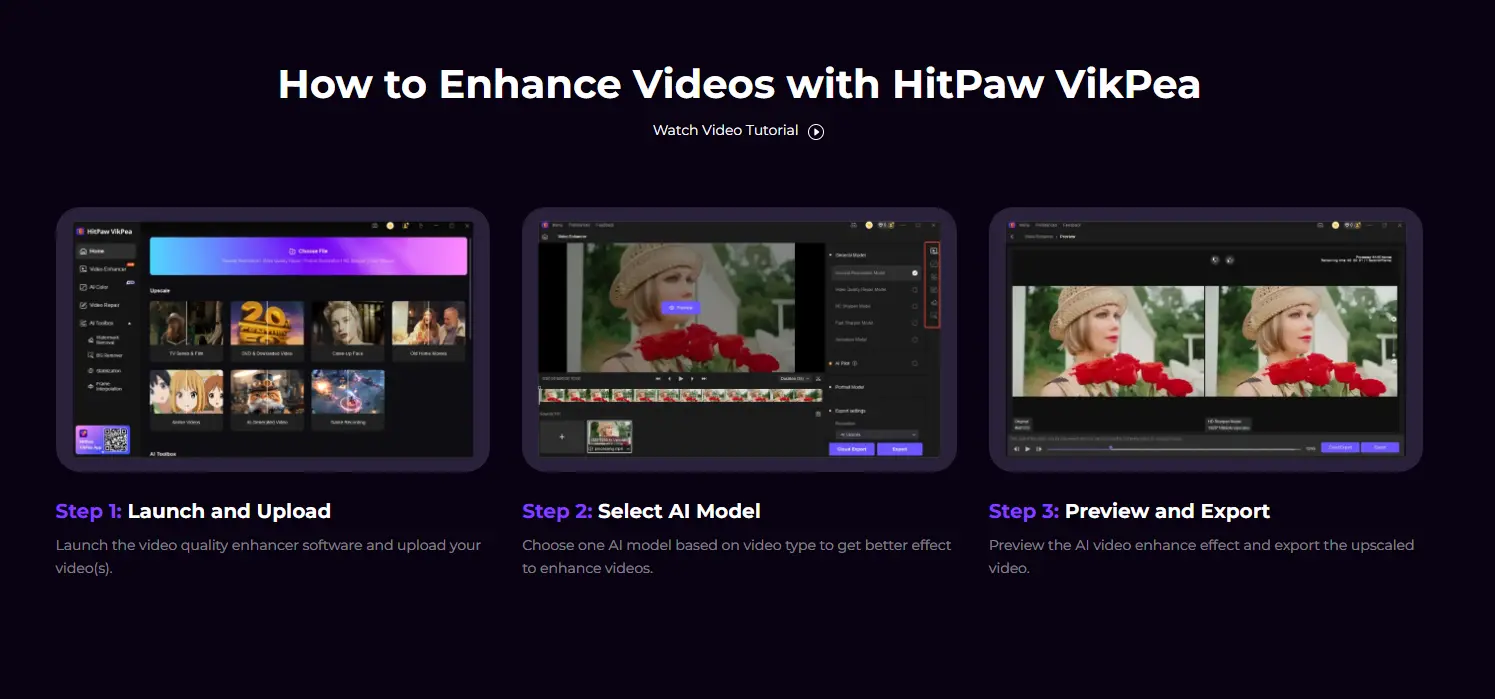
Task: Click the Feedback menu item
Action: tap(604, 225)
